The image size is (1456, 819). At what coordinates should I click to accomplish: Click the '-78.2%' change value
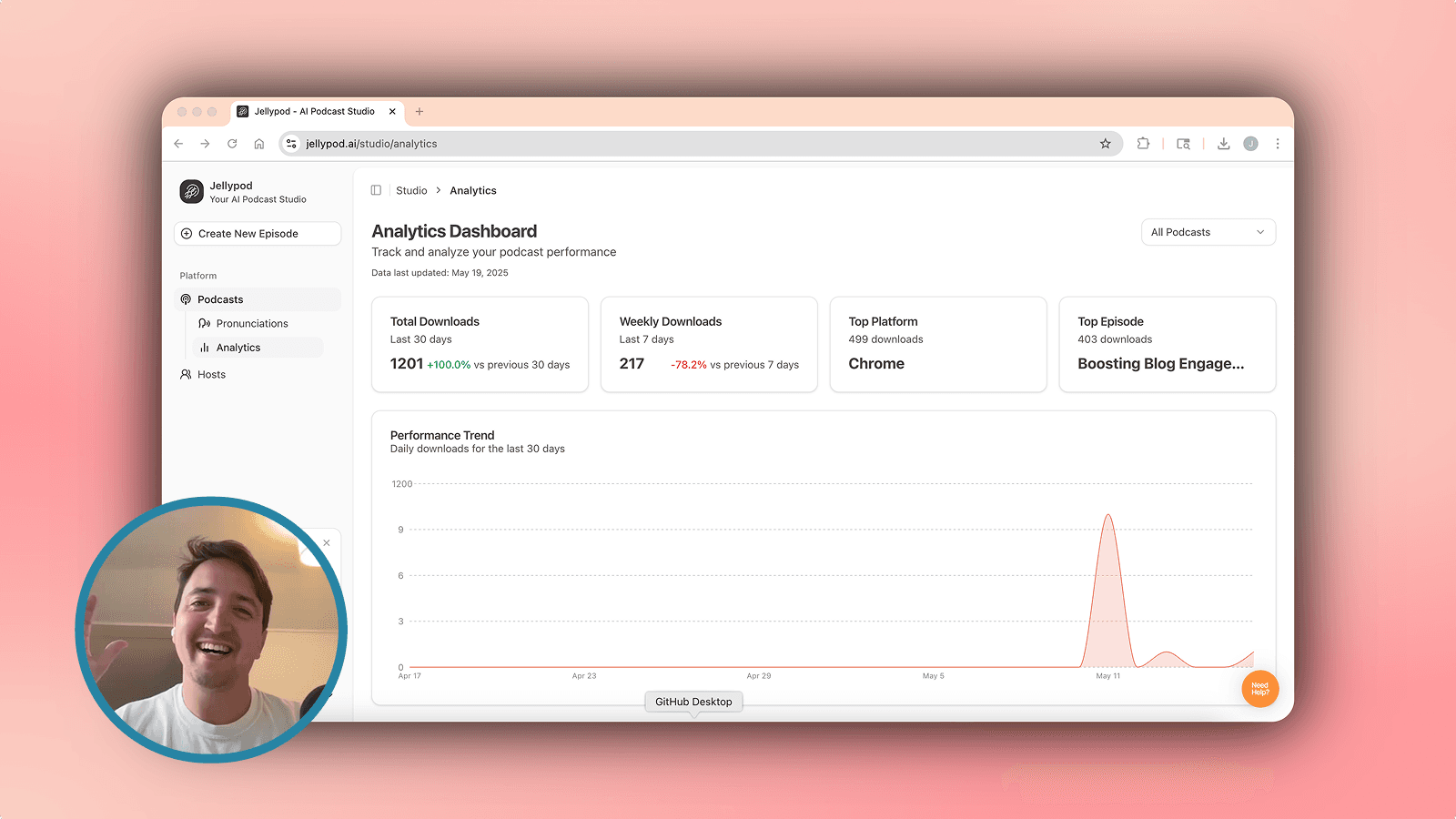point(689,365)
